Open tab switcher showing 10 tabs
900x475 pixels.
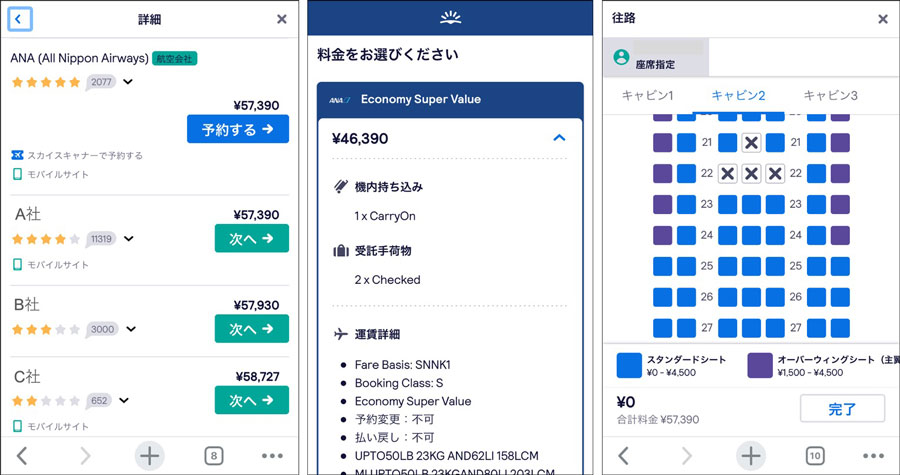point(815,456)
